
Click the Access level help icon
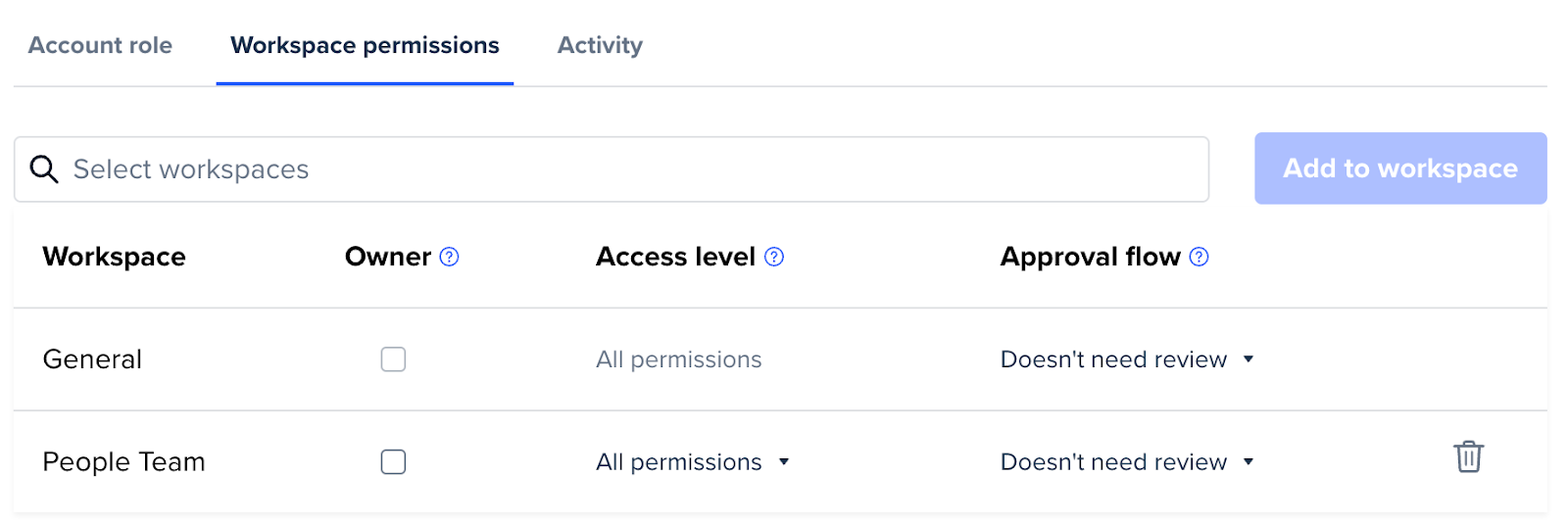click(774, 257)
